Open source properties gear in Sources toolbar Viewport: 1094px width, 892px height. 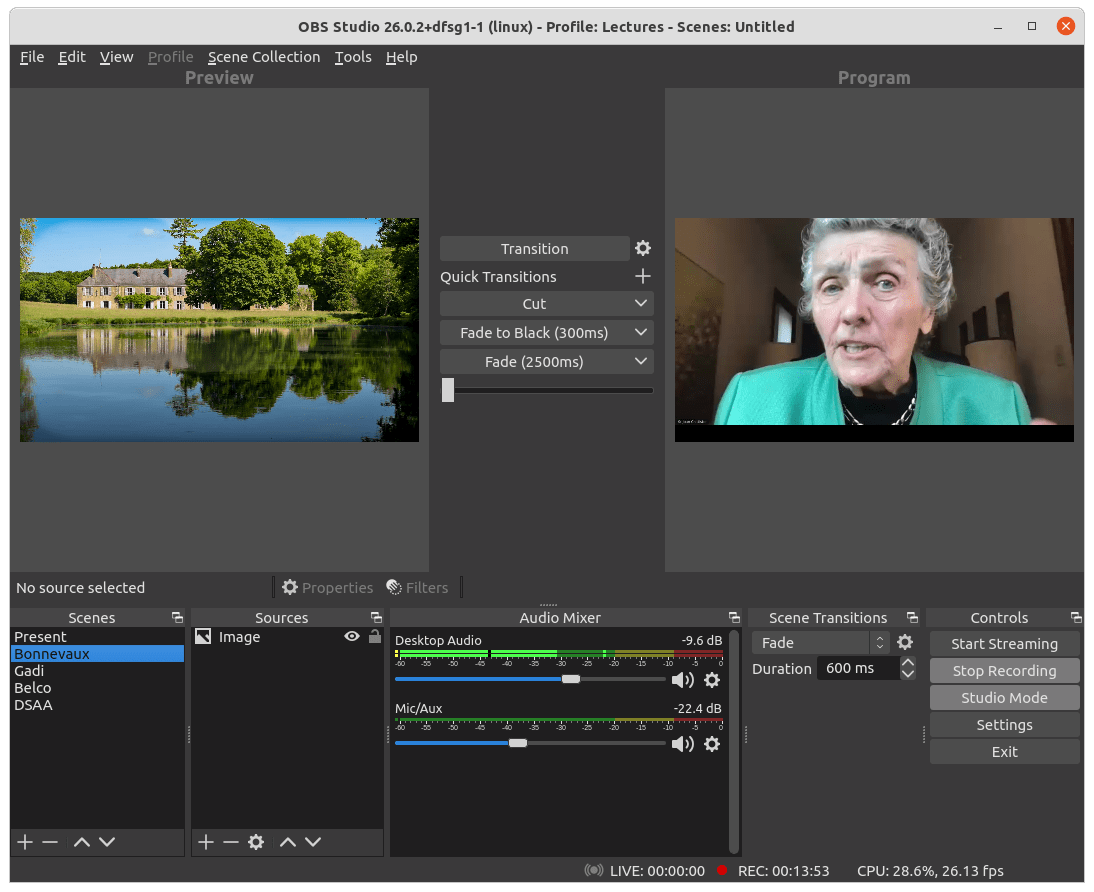pos(256,842)
